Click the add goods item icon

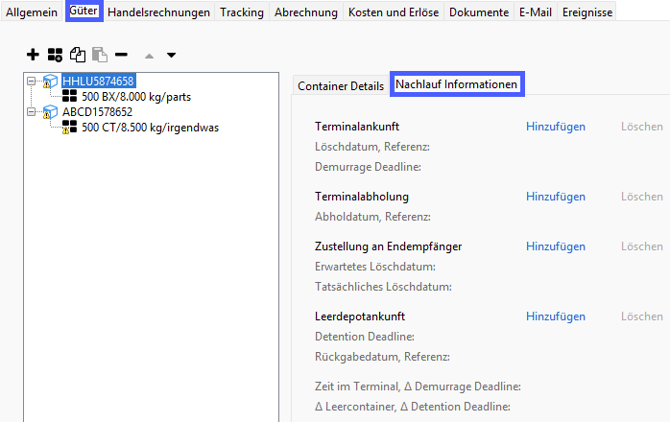[x=55, y=55]
